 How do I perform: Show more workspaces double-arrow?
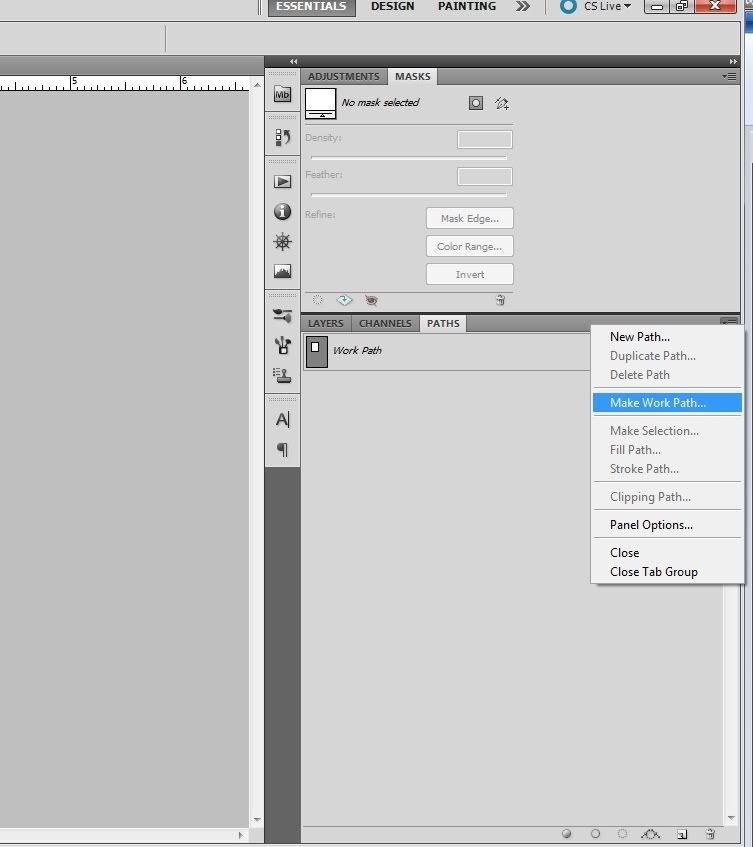tap(522, 6)
